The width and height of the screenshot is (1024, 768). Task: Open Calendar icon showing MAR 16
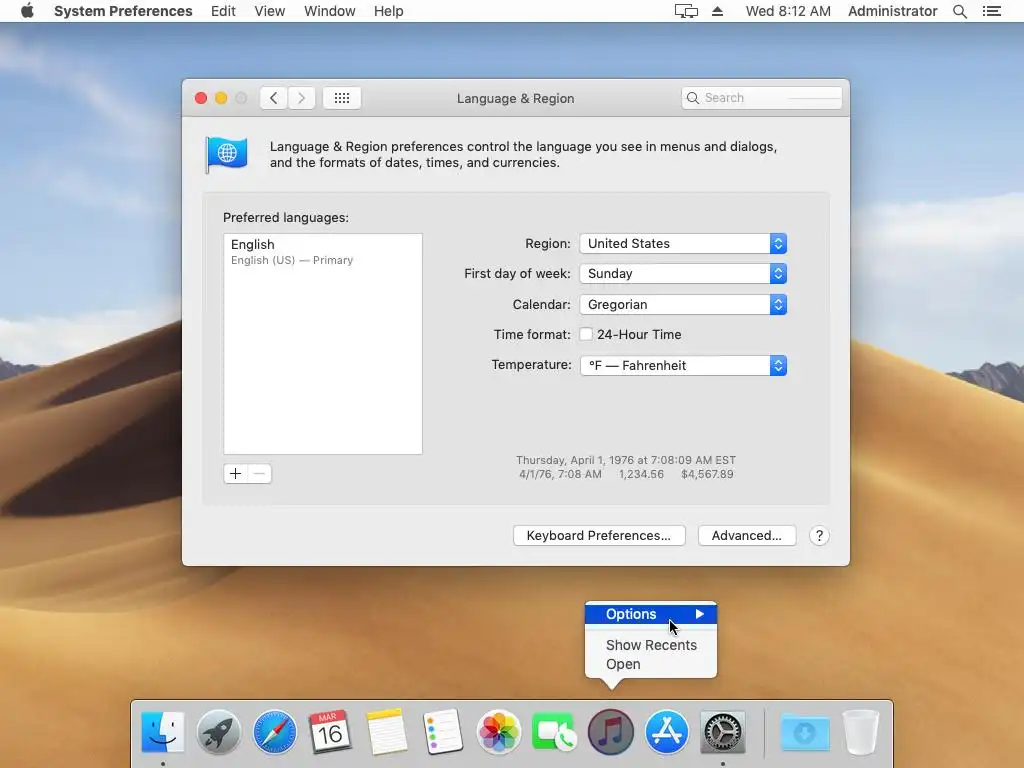(330, 732)
